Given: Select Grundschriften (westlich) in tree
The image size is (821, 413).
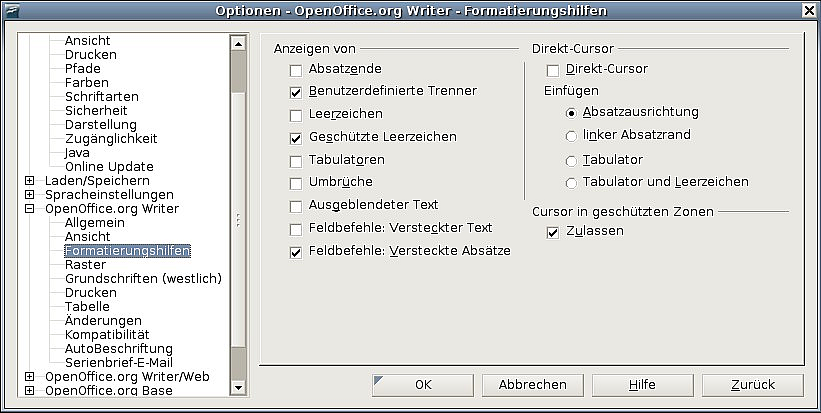Looking at the screenshot, I should click(143, 279).
